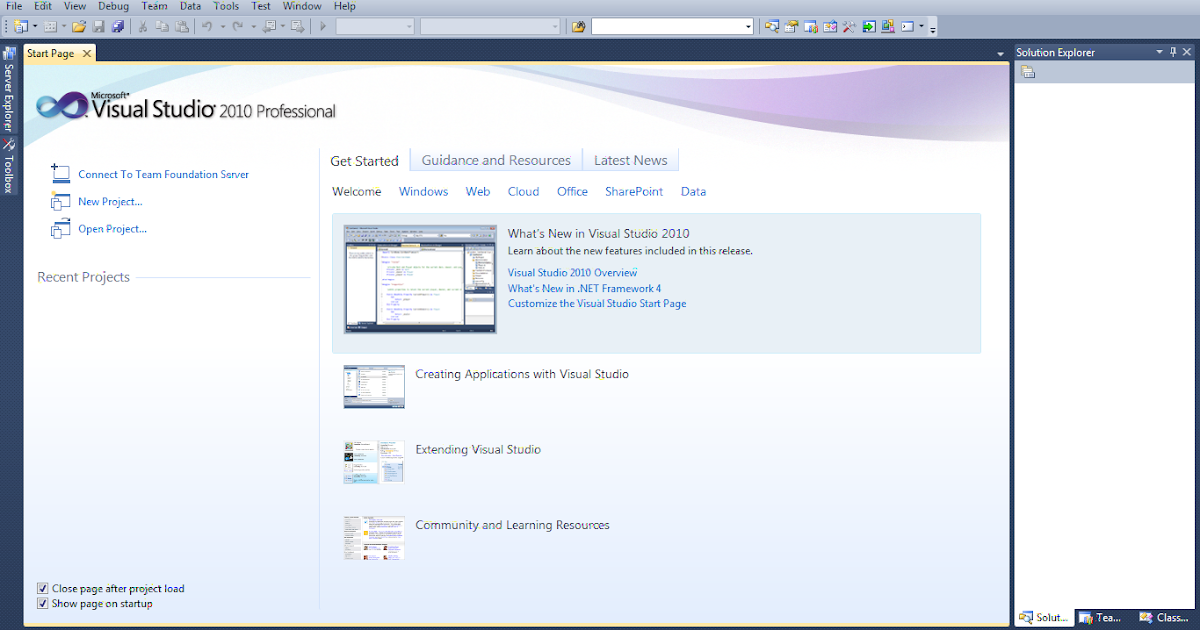1200x630 pixels.
Task: Open the Undo history dropdown arrow
Action: pos(222,26)
